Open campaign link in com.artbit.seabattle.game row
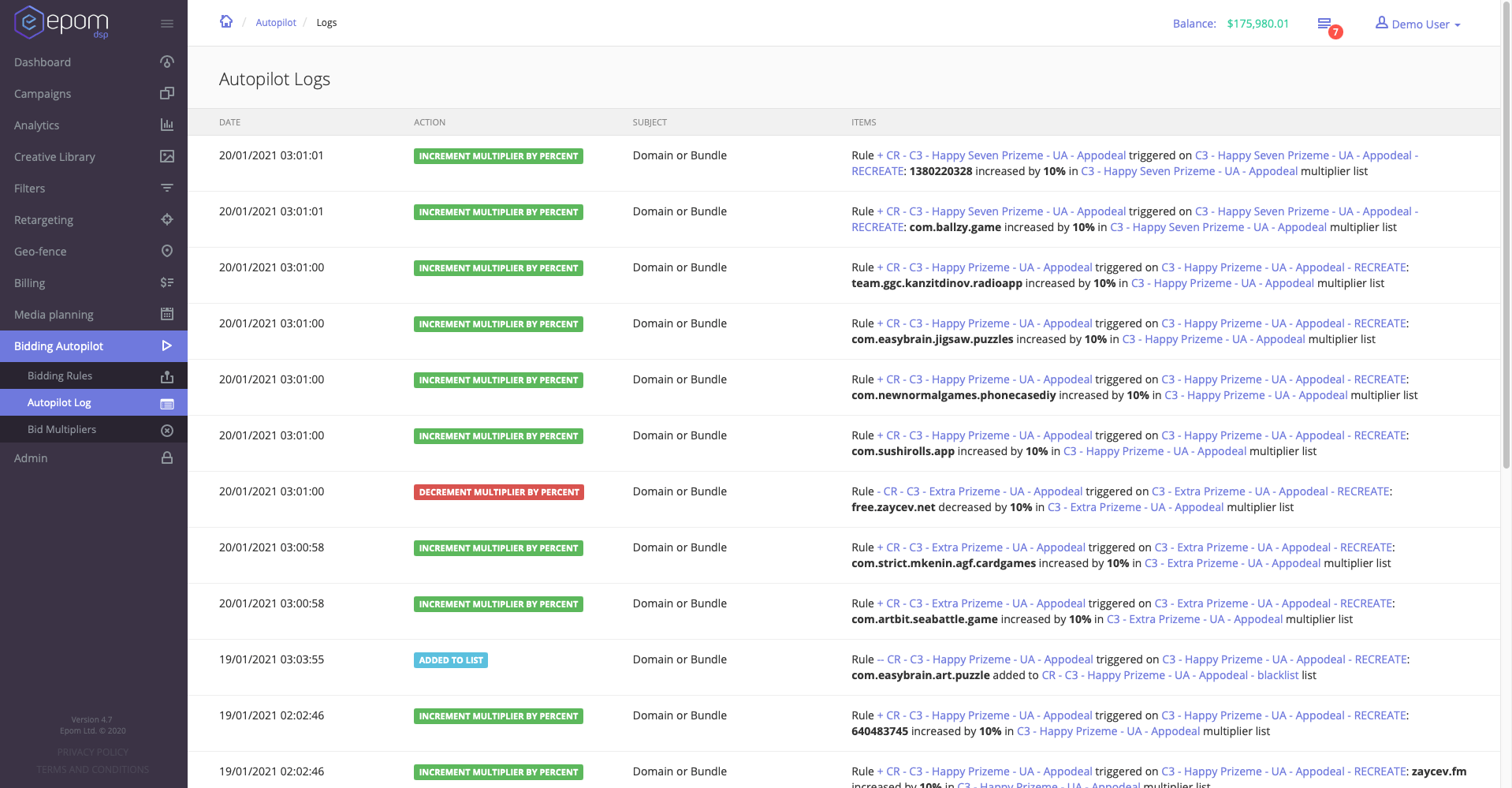The height and width of the screenshot is (788, 1512). pyautogui.click(x=1275, y=603)
